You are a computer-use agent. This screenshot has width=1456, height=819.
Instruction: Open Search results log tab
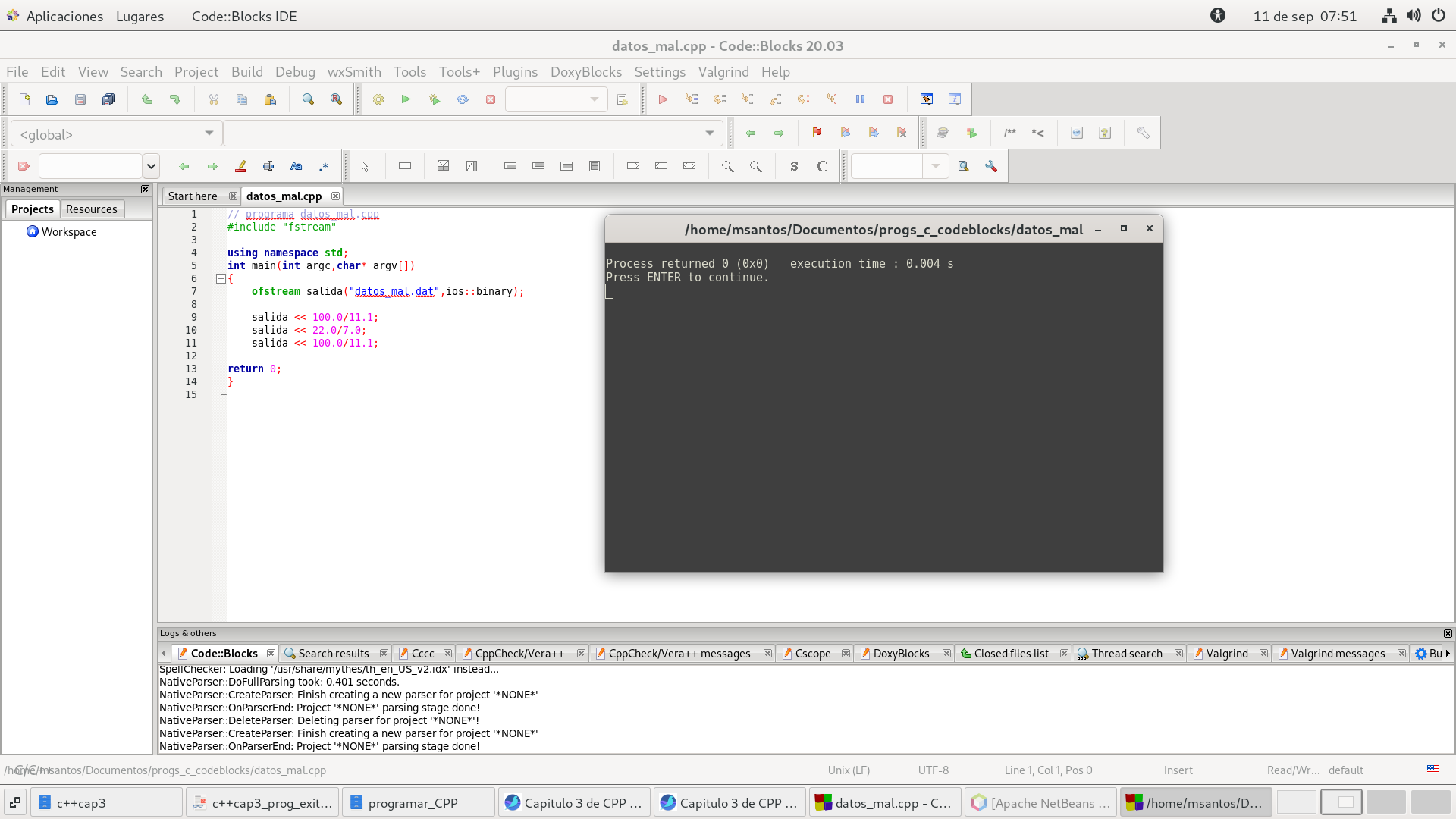(x=333, y=653)
